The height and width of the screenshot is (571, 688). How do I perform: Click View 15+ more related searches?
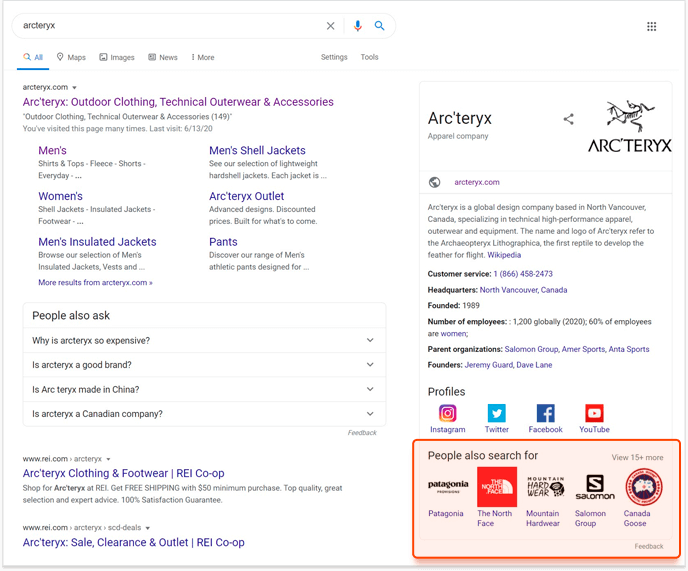(638, 458)
